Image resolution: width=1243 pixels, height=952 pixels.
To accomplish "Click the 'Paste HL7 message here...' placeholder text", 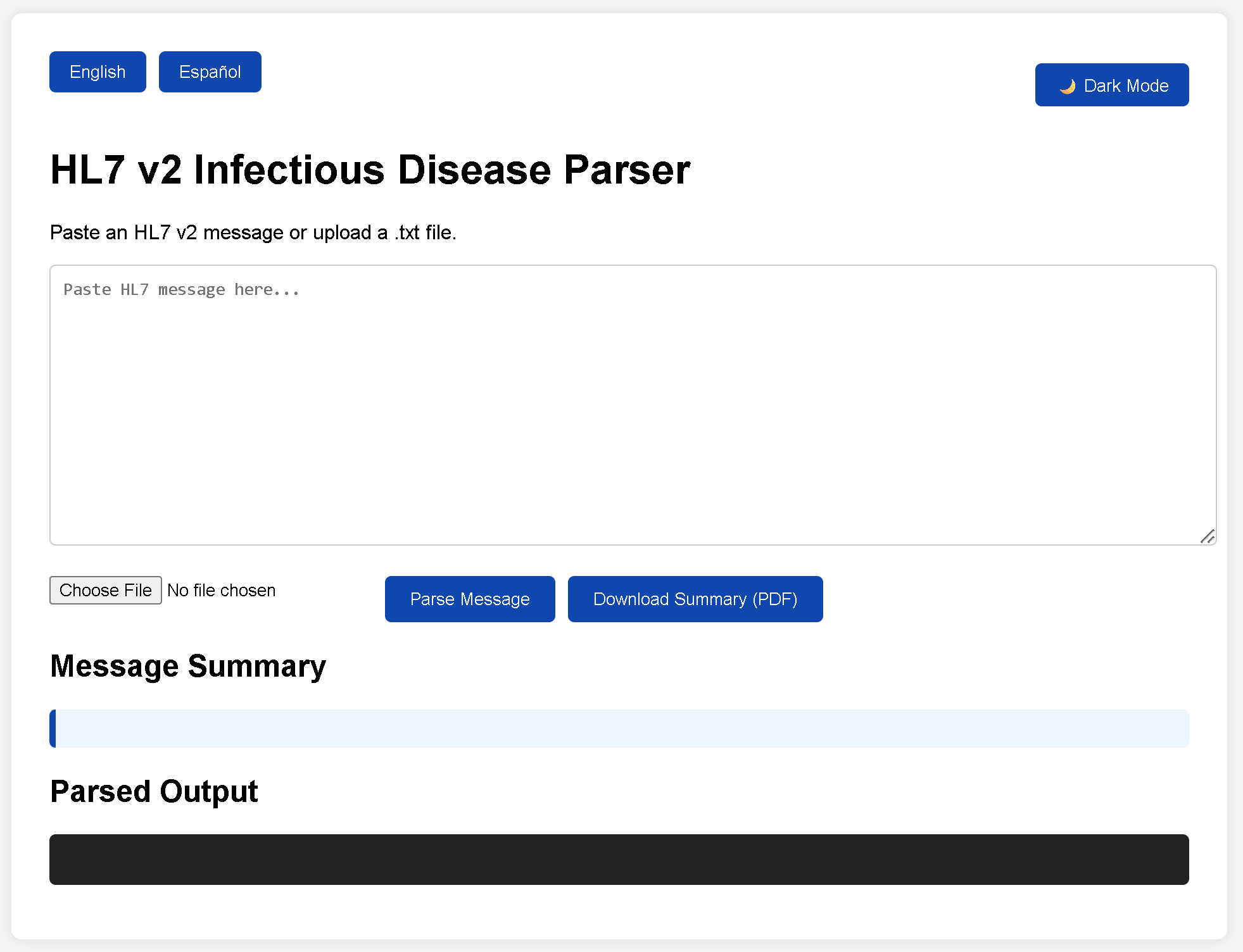I will pyautogui.click(x=181, y=289).
